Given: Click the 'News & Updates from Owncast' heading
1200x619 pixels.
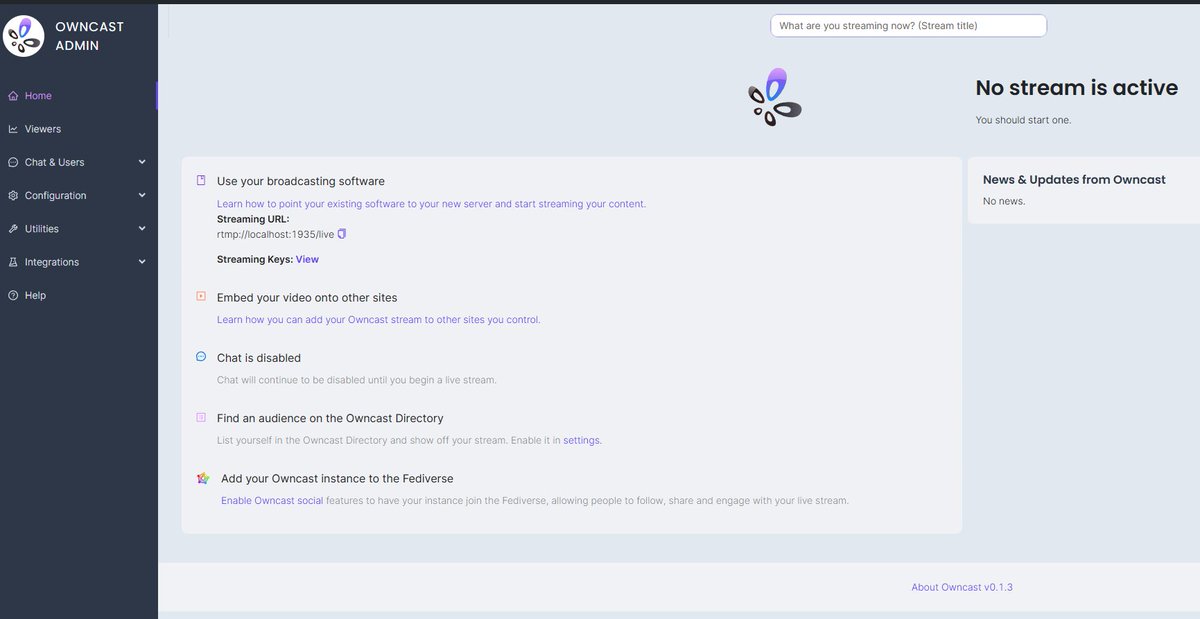Looking at the screenshot, I should [1074, 180].
